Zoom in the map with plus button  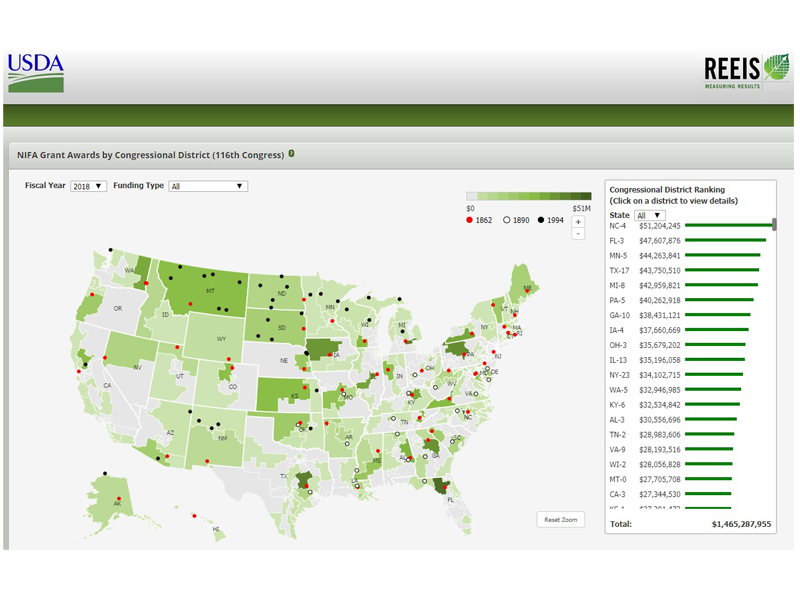(578, 222)
